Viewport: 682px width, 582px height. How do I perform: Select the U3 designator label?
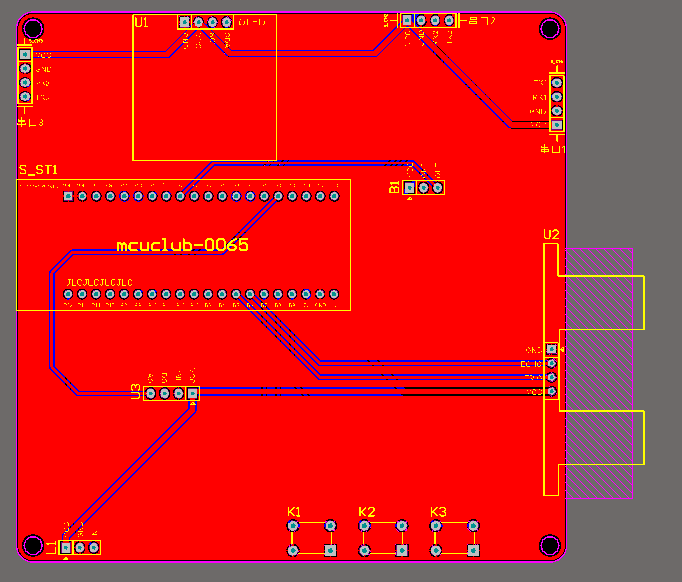tap(136, 391)
